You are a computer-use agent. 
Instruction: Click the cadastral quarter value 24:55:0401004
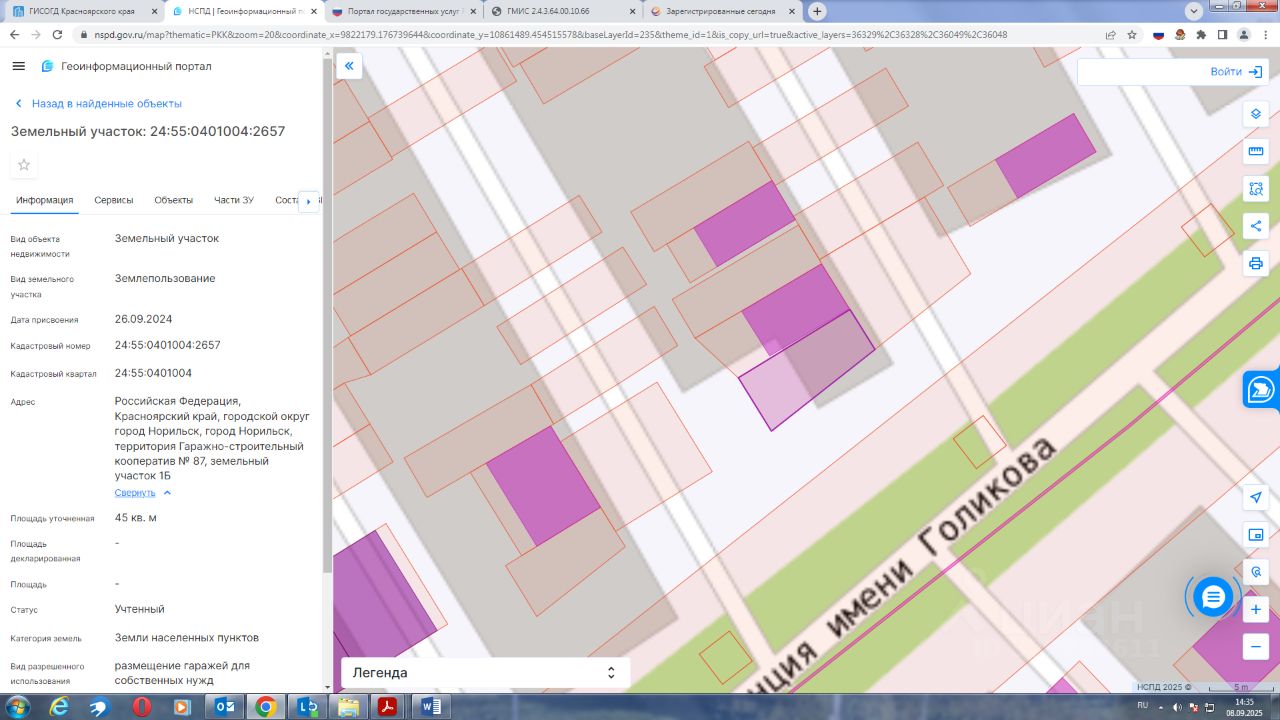click(x=154, y=373)
